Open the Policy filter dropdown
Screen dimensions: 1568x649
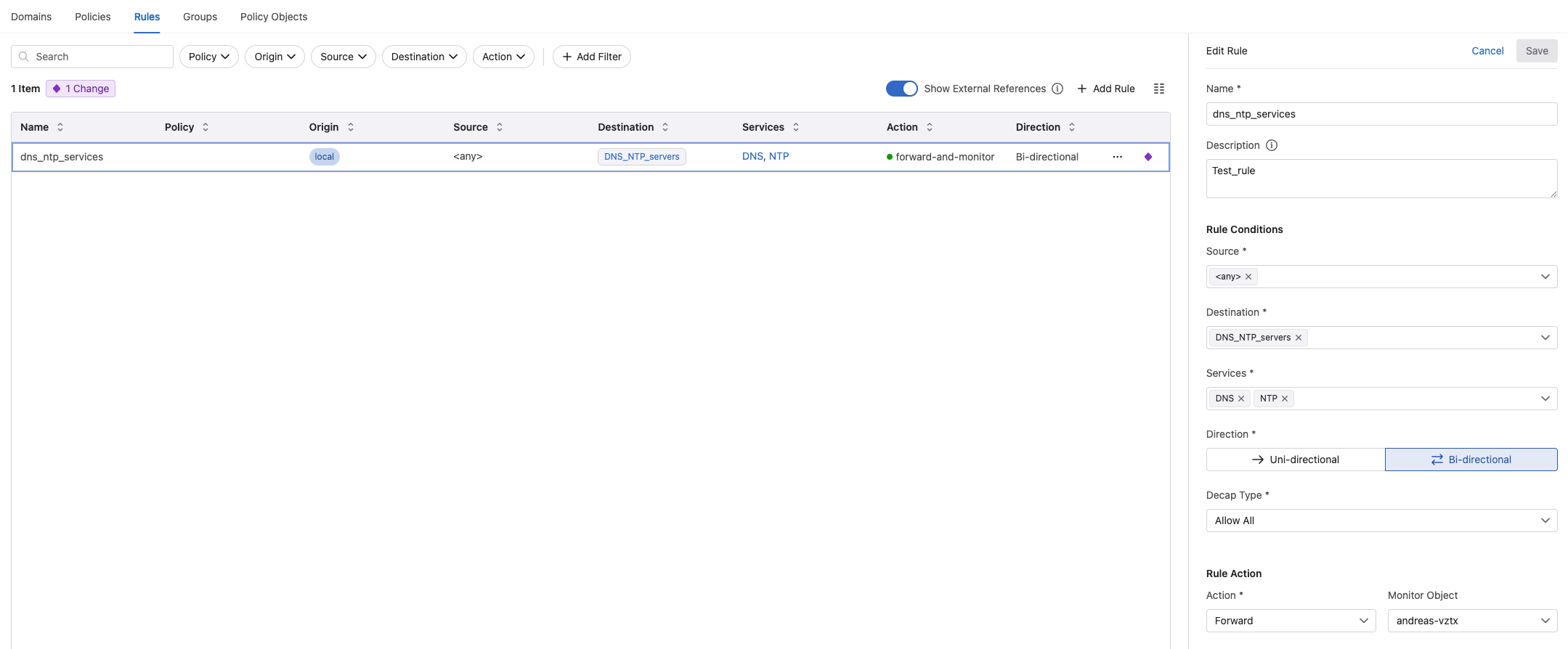point(208,57)
